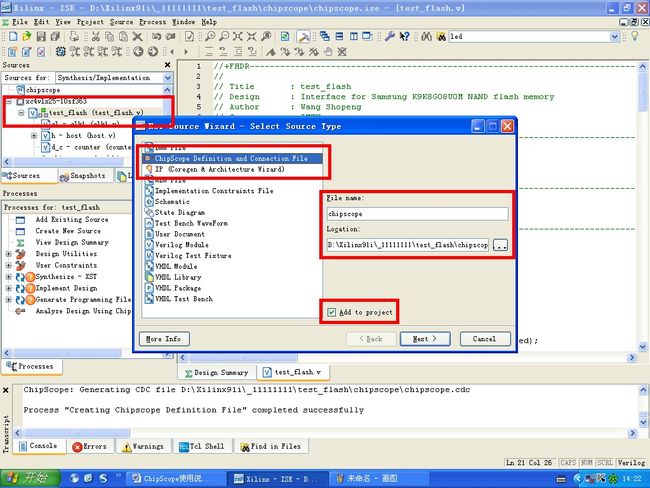The image size is (650, 488).
Task: Open the Sources for dropdown
Action: 167,78
